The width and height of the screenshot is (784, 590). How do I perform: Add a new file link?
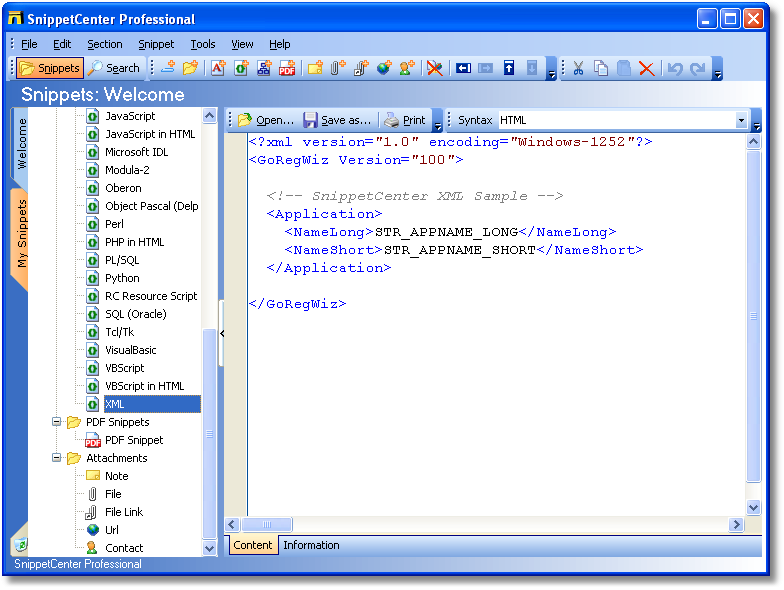(x=361, y=68)
